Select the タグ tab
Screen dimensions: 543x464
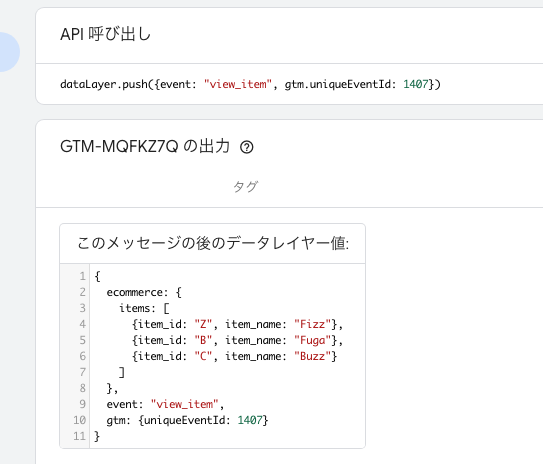(x=246, y=187)
